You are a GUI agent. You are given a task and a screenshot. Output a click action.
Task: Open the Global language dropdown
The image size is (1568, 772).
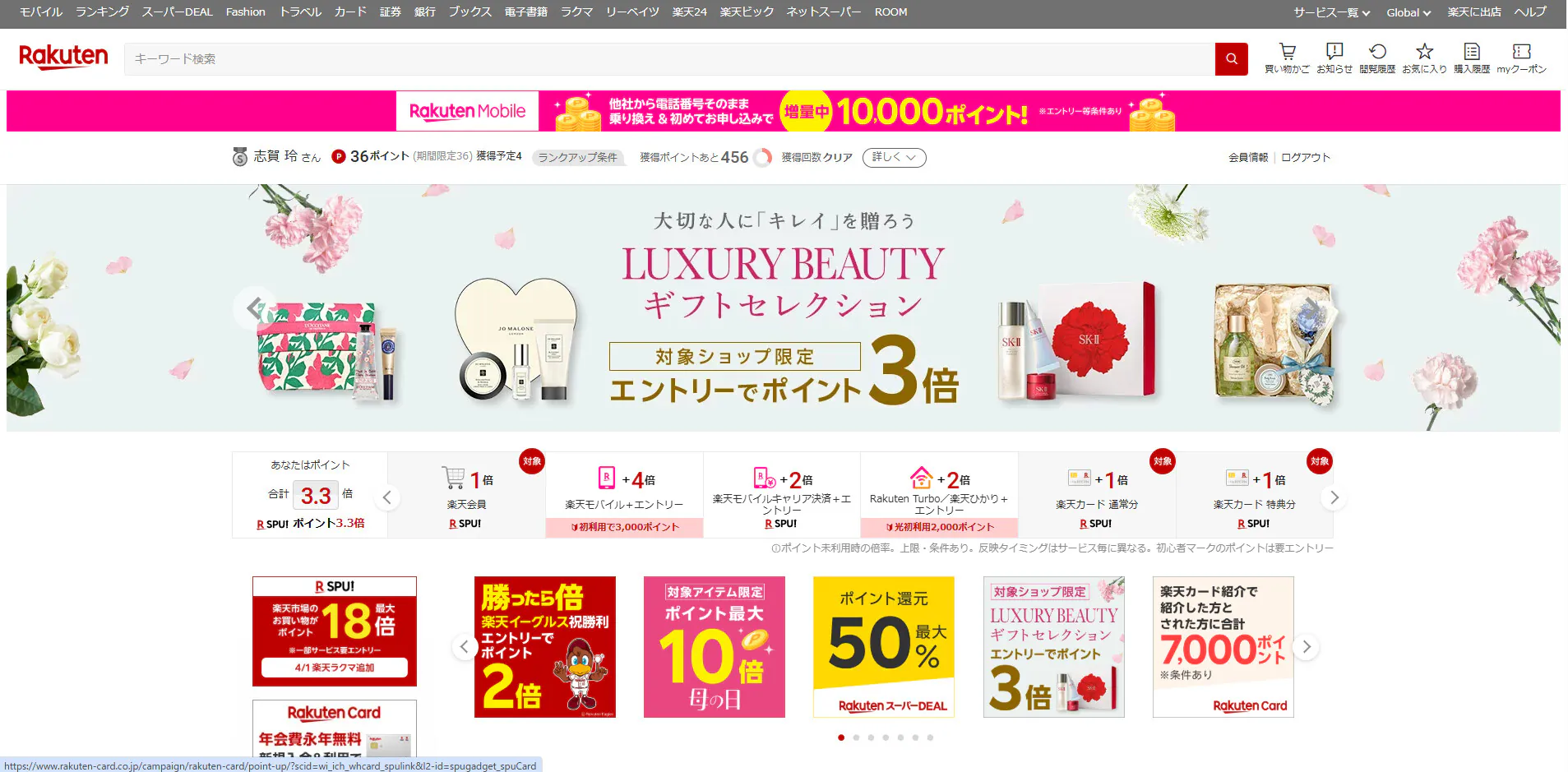(x=1408, y=12)
